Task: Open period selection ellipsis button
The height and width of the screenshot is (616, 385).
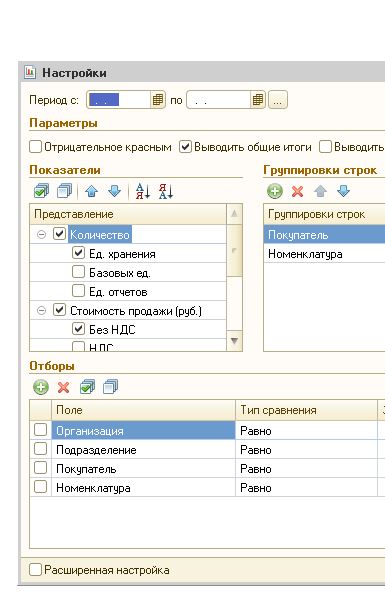Action: pos(278,100)
